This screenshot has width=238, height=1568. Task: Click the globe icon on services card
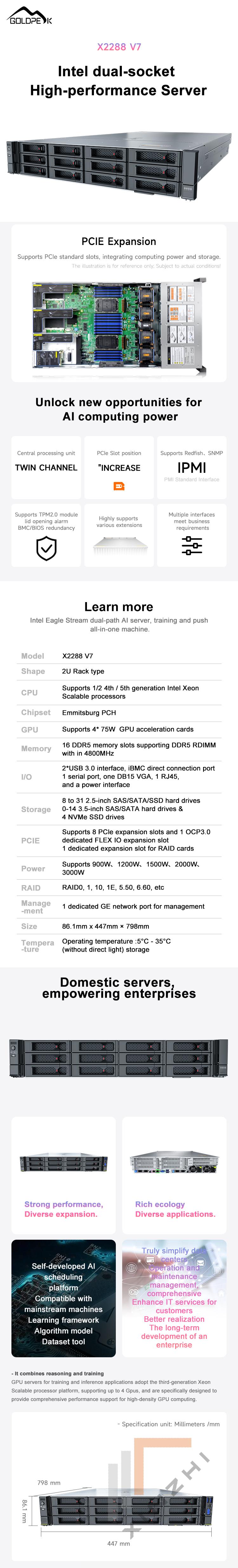pos(131,1268)
